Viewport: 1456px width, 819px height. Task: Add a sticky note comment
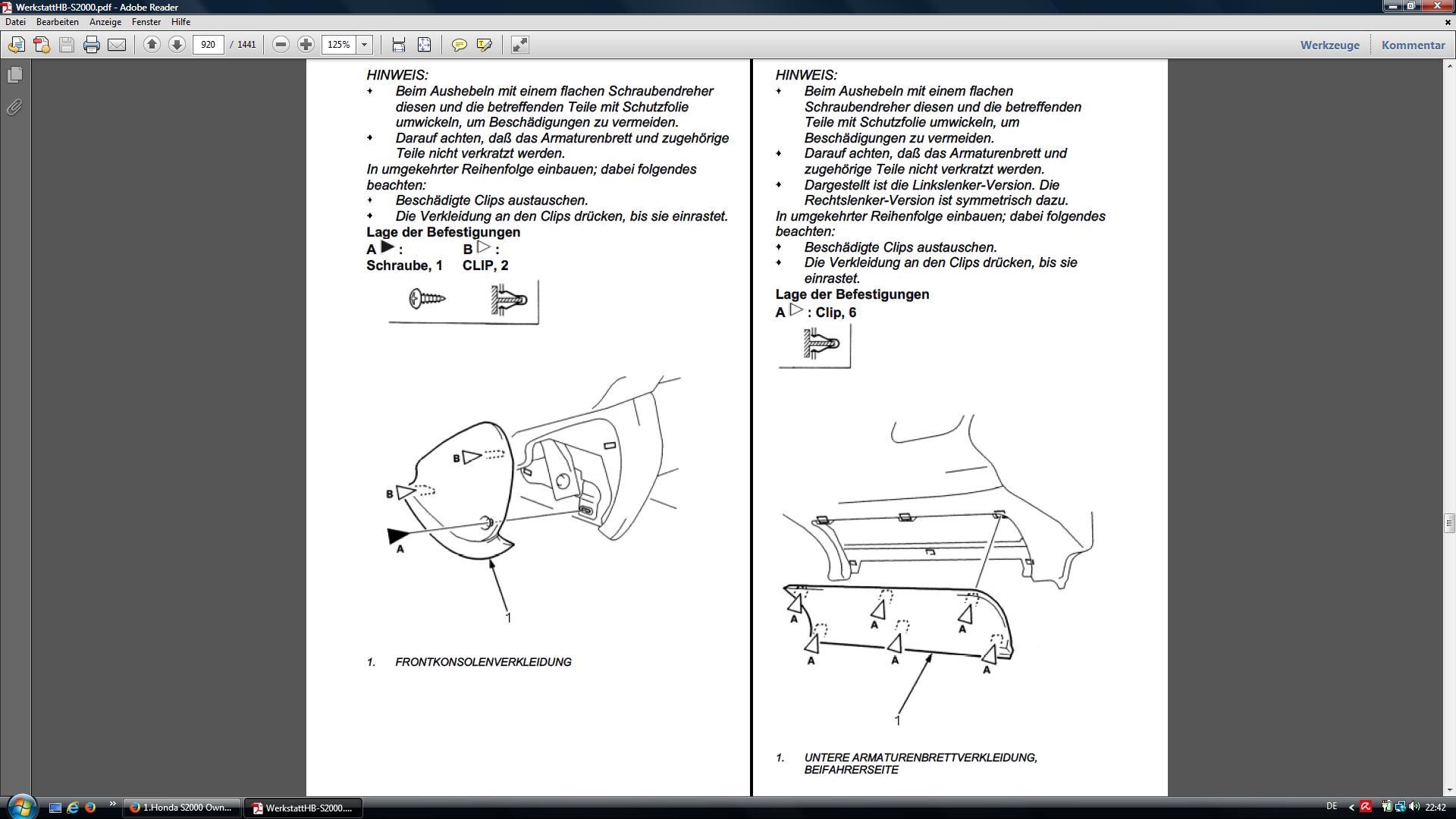459,45
